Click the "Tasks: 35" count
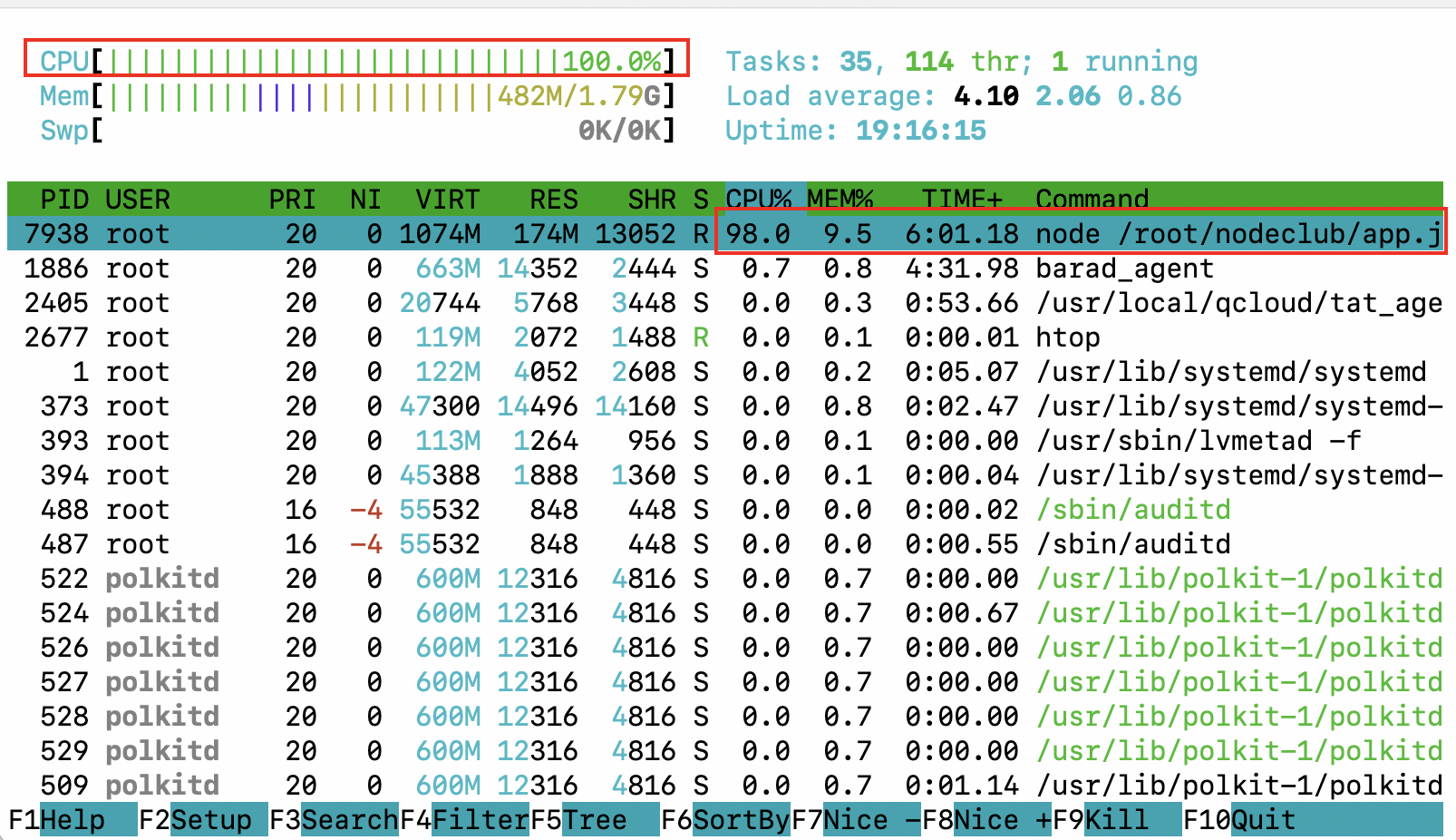 pyautogui.click(x=799, y=61)
